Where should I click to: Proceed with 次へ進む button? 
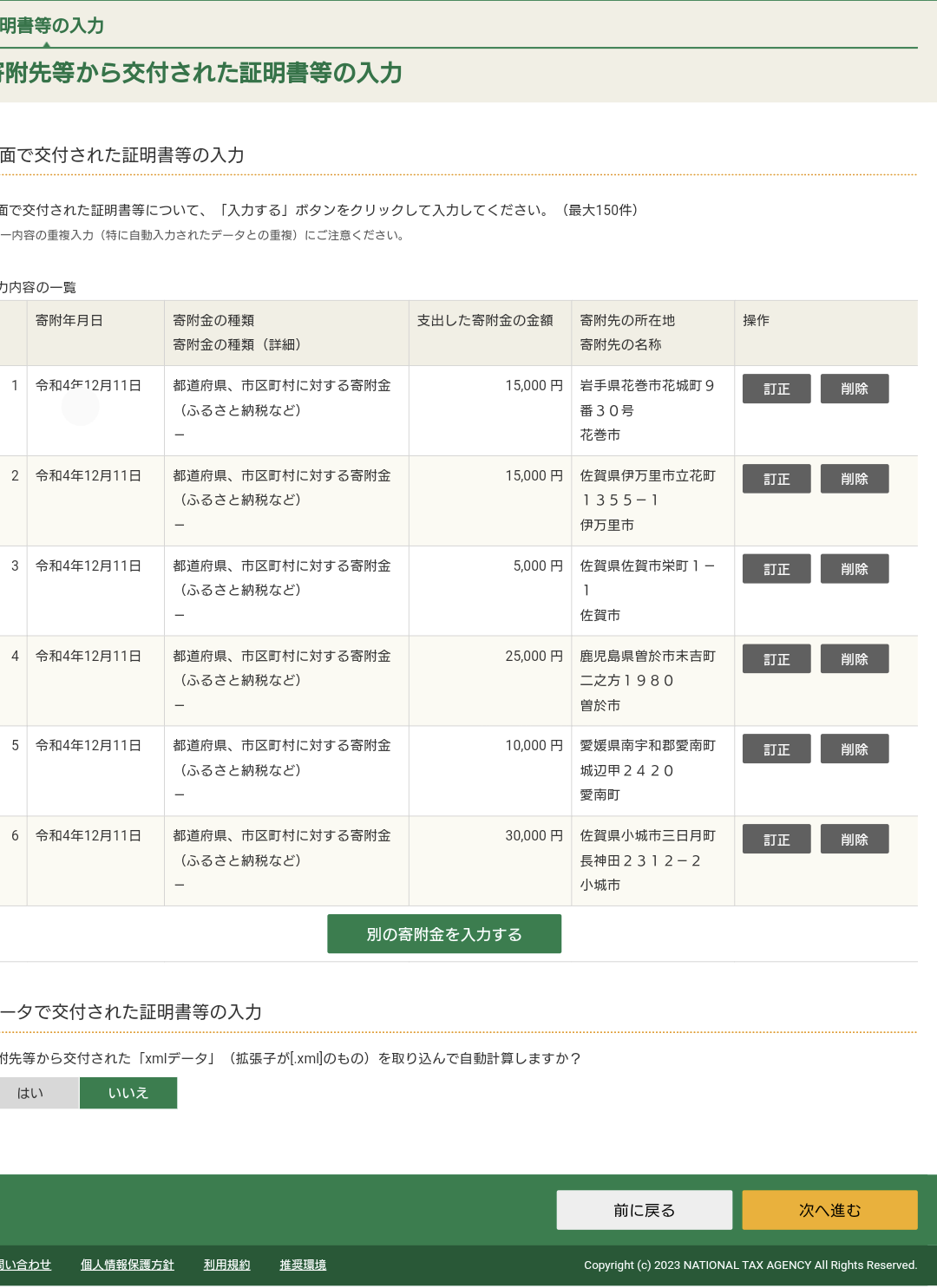click(829, 1210)
